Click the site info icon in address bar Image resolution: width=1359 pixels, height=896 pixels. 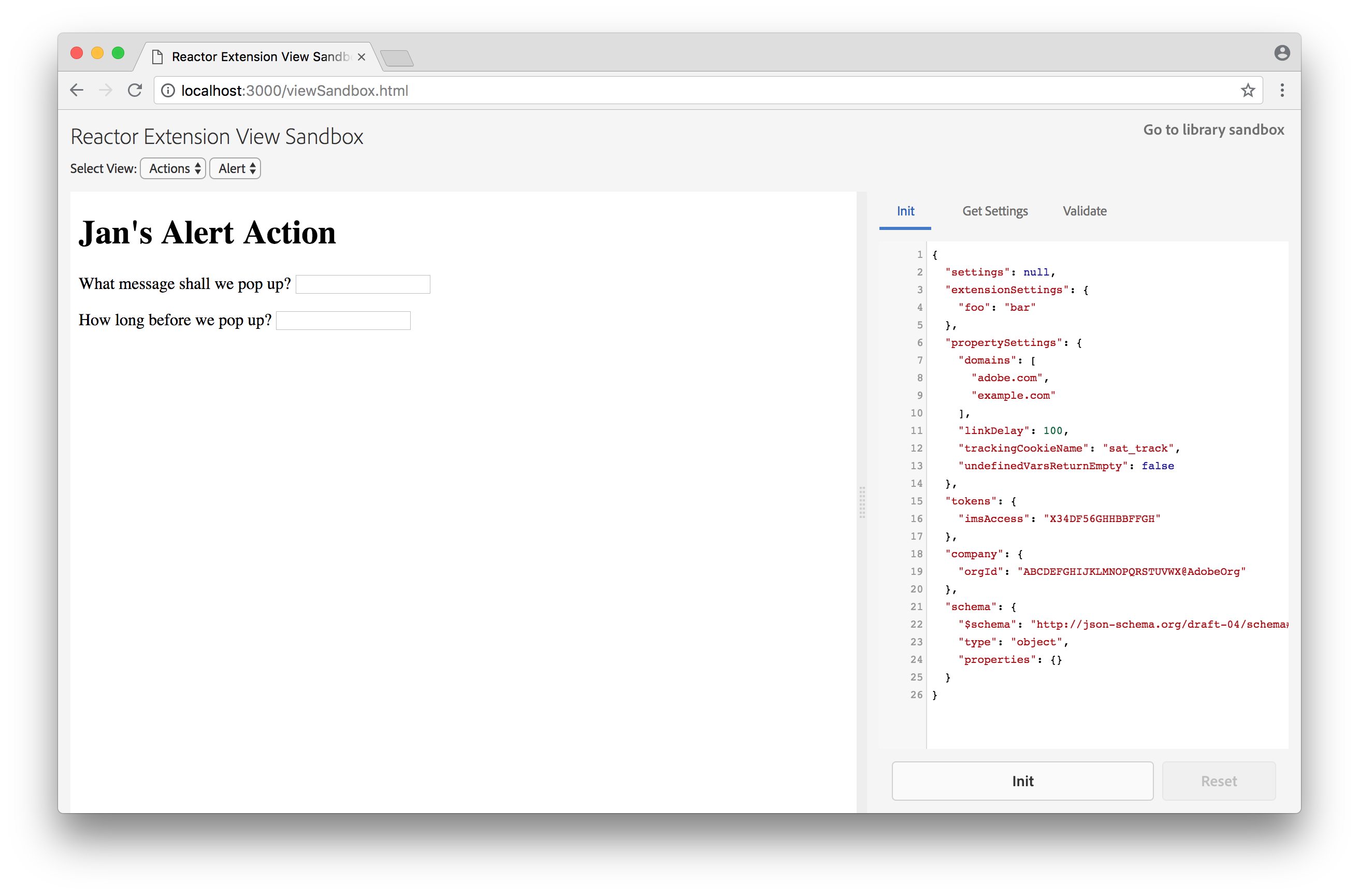coord(168,91)
